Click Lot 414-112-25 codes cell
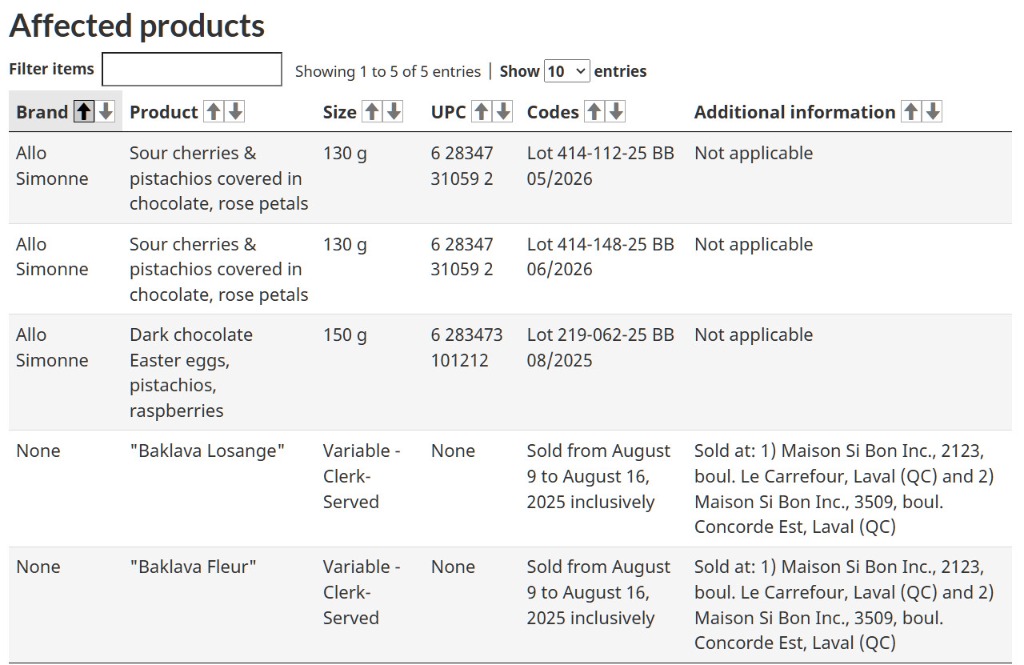 pyautogui.click(x=600, y=166)
